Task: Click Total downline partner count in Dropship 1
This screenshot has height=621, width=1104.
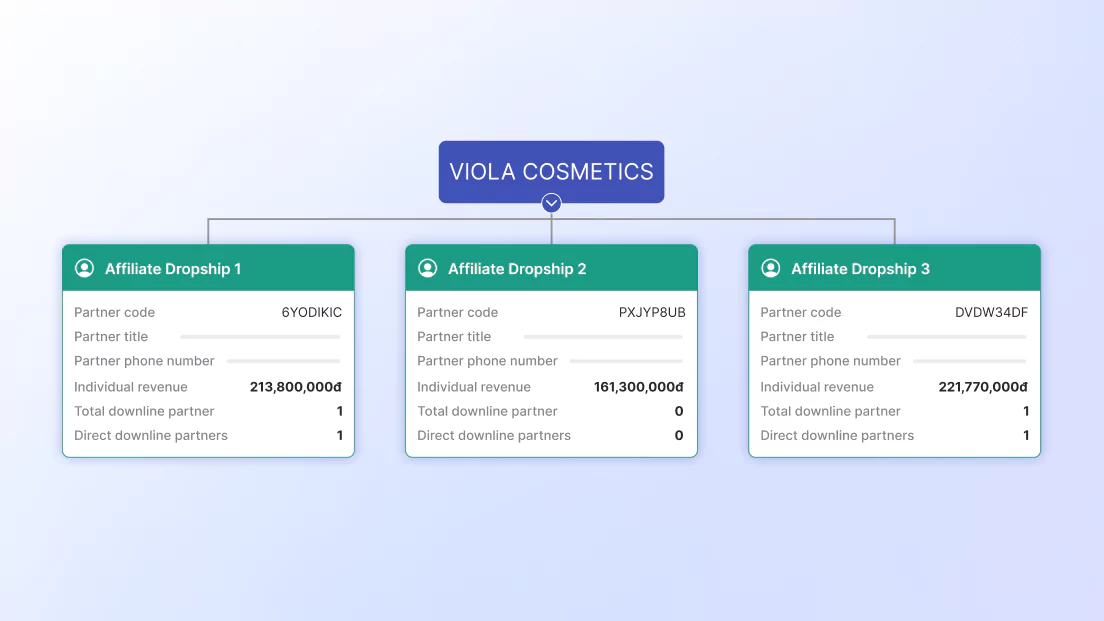Action: [340, 411]
